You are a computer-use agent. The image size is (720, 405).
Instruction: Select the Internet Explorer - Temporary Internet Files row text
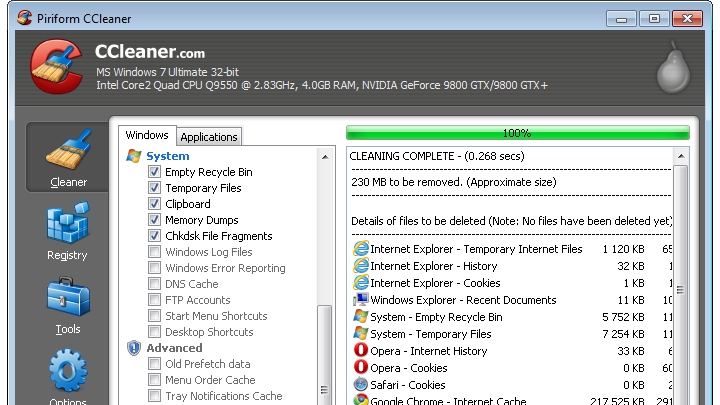pyautogui.click(x=476, y=249)
